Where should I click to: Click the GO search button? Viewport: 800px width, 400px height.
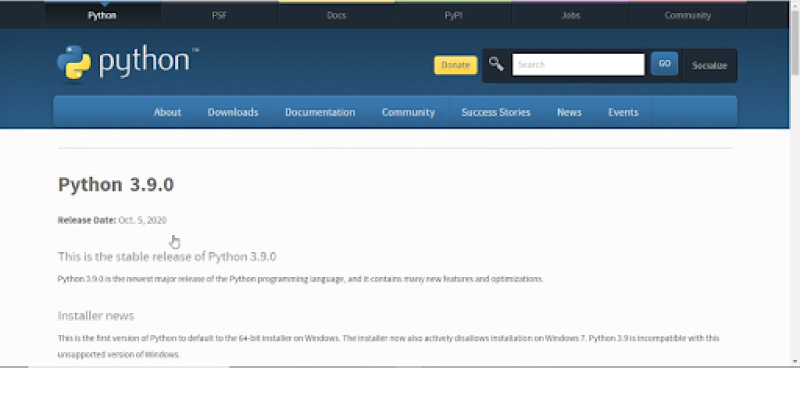click(x=664, y=64)
